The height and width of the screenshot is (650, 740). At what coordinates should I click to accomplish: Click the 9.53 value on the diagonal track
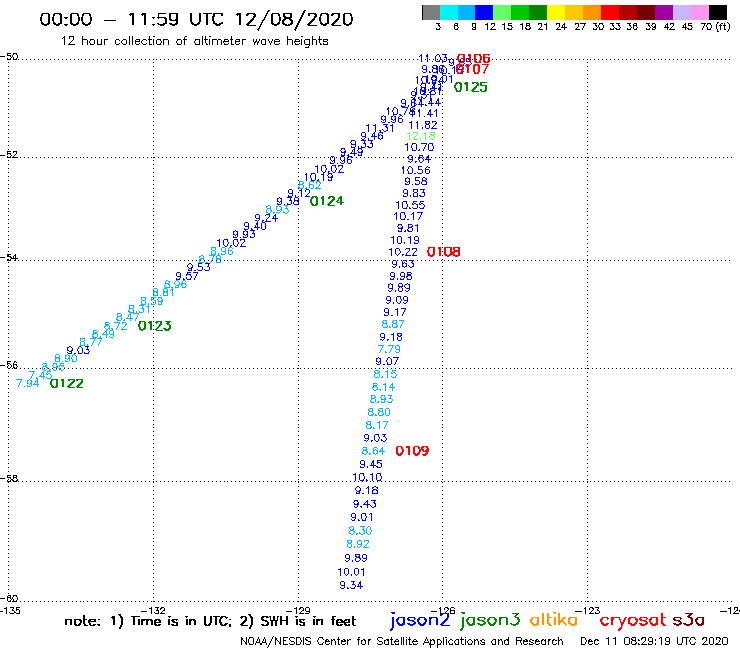coord(198,268)
